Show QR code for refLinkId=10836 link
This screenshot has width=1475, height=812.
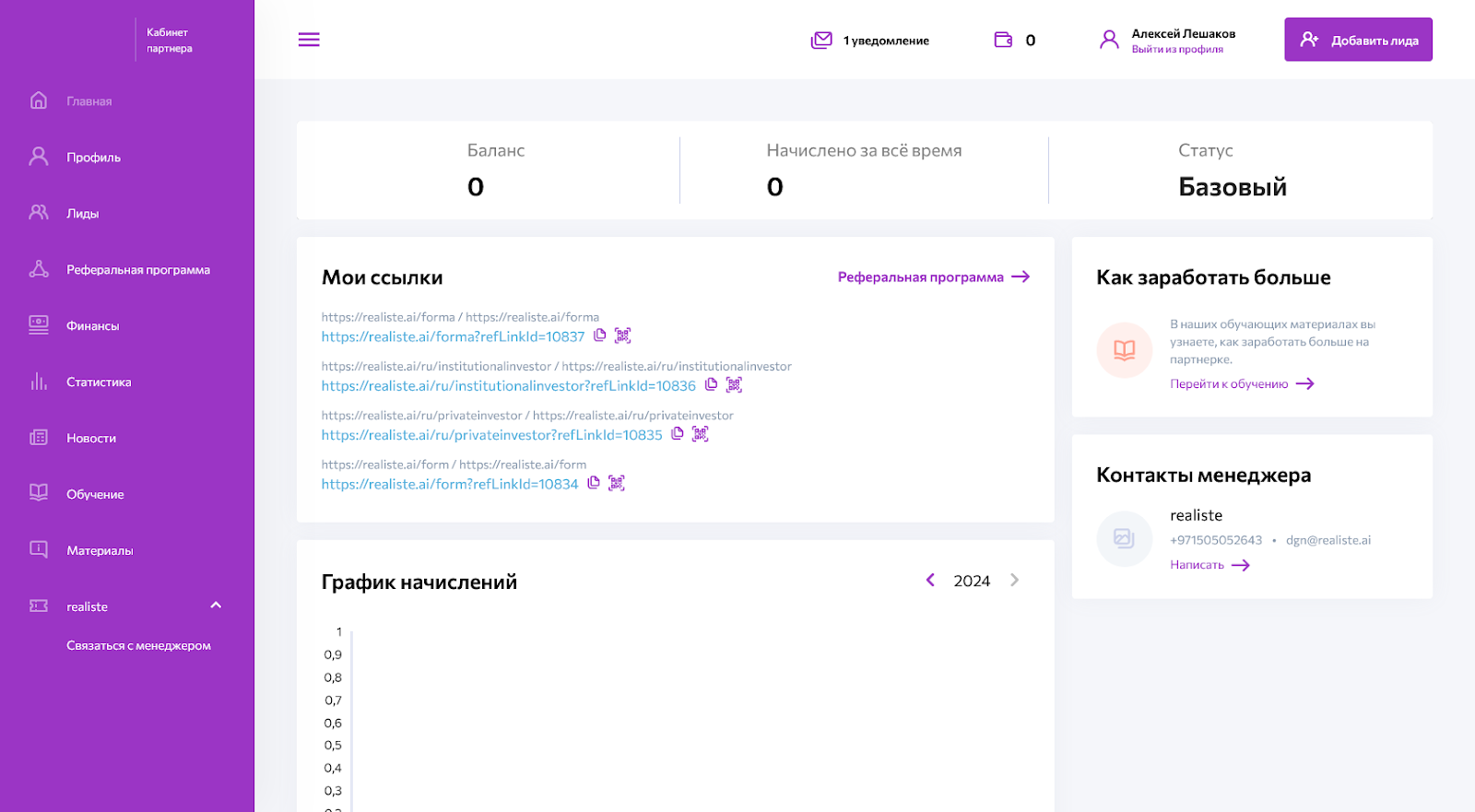click(734, 384)
